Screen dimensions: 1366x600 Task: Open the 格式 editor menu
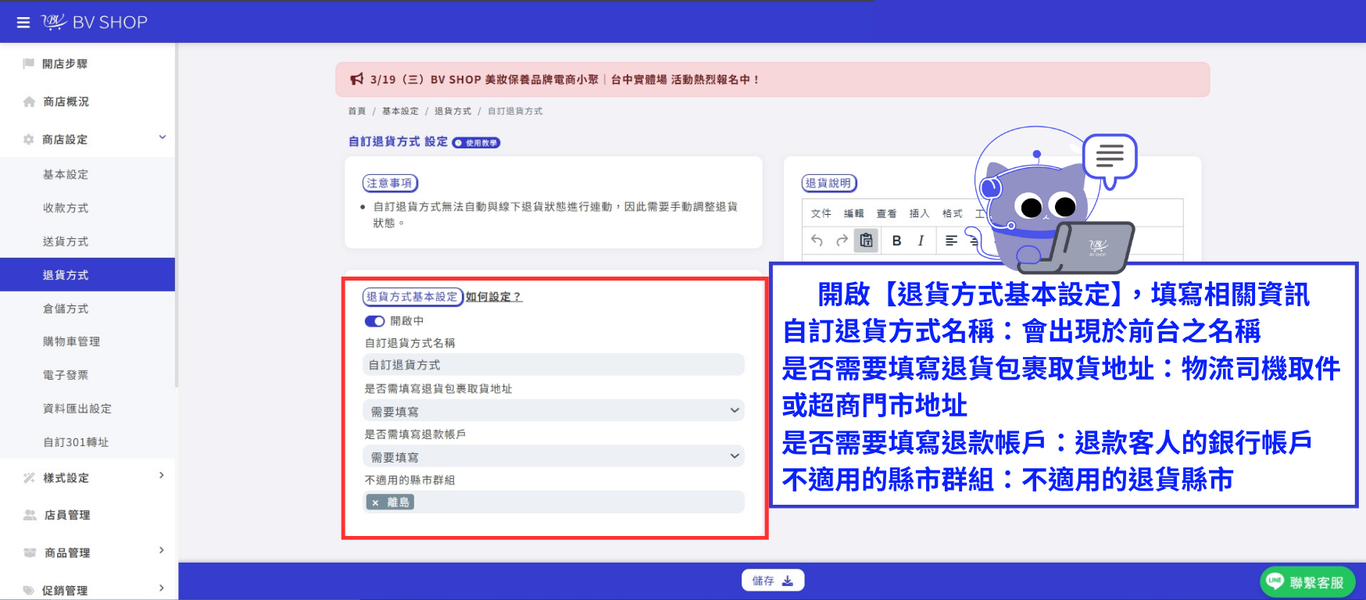[952, 213]
